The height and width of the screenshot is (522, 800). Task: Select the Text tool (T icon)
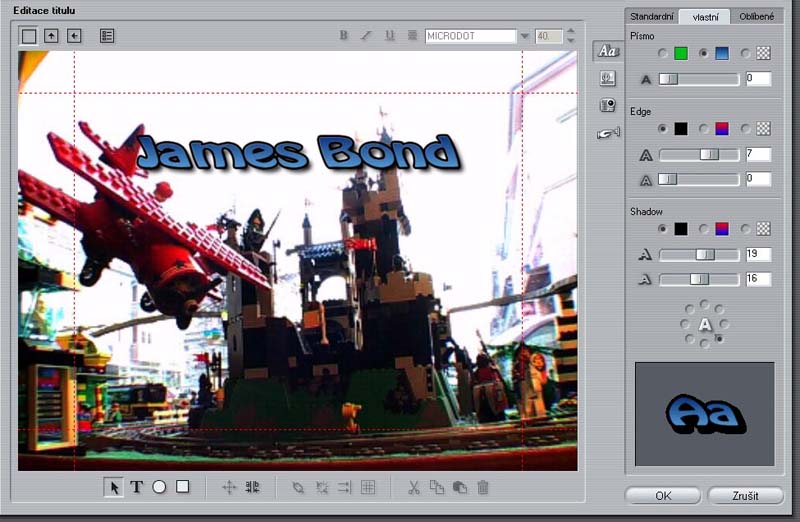pos(137,487)
